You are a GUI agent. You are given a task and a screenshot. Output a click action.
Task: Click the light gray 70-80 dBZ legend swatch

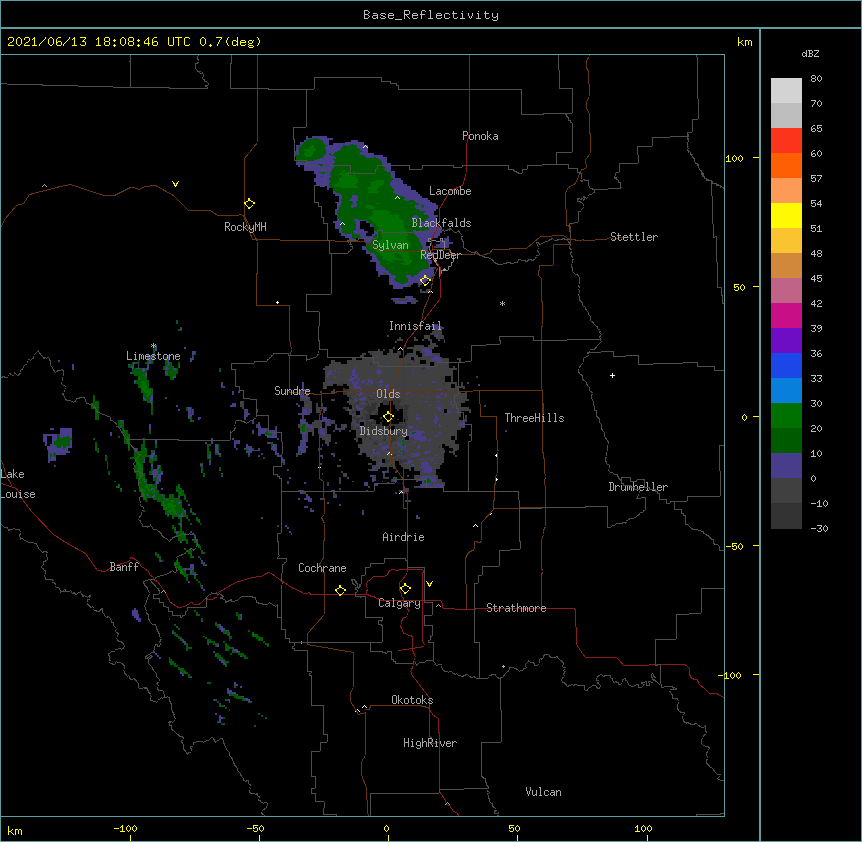[786, 91]
